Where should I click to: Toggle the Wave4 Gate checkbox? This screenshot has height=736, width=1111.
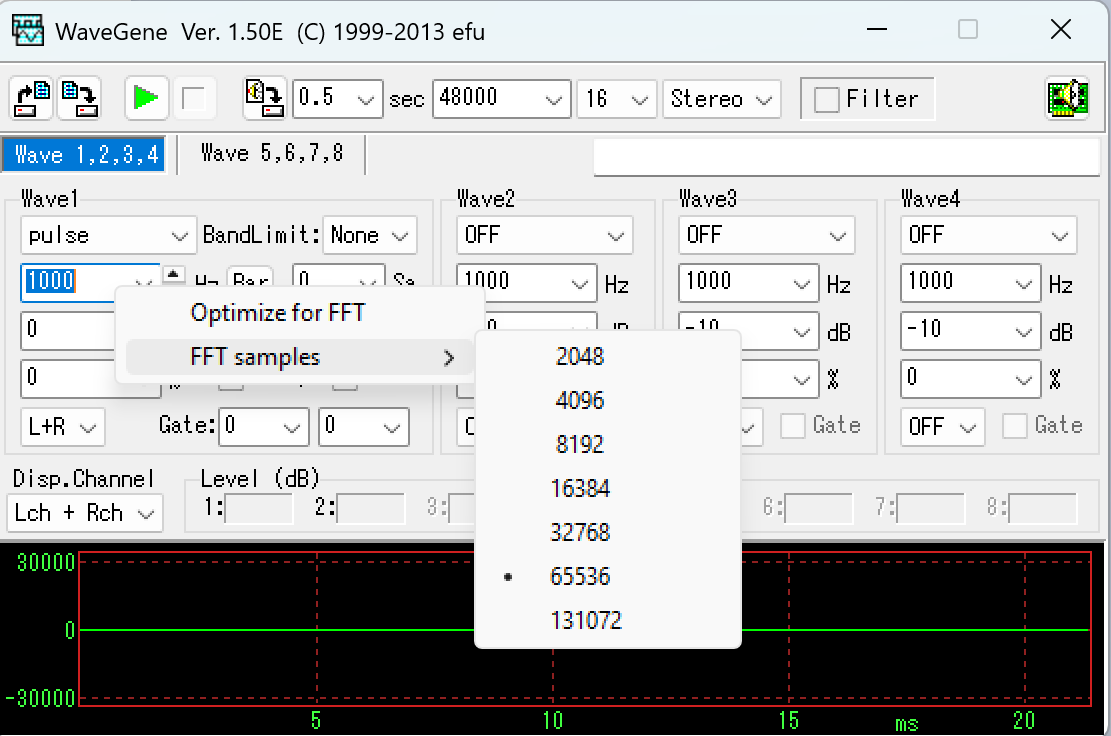point(1014,426)
